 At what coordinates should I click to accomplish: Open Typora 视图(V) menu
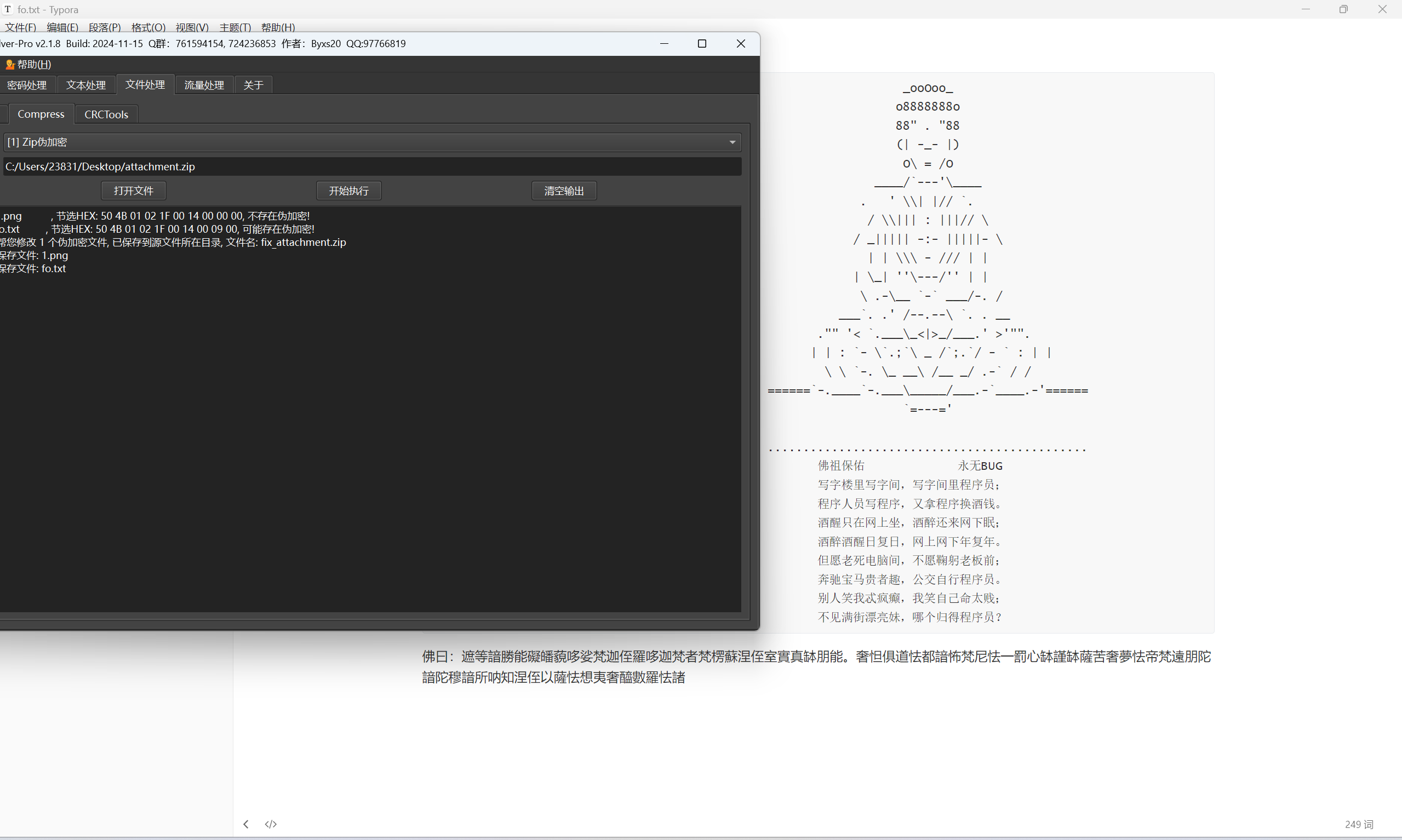[192, 27]
